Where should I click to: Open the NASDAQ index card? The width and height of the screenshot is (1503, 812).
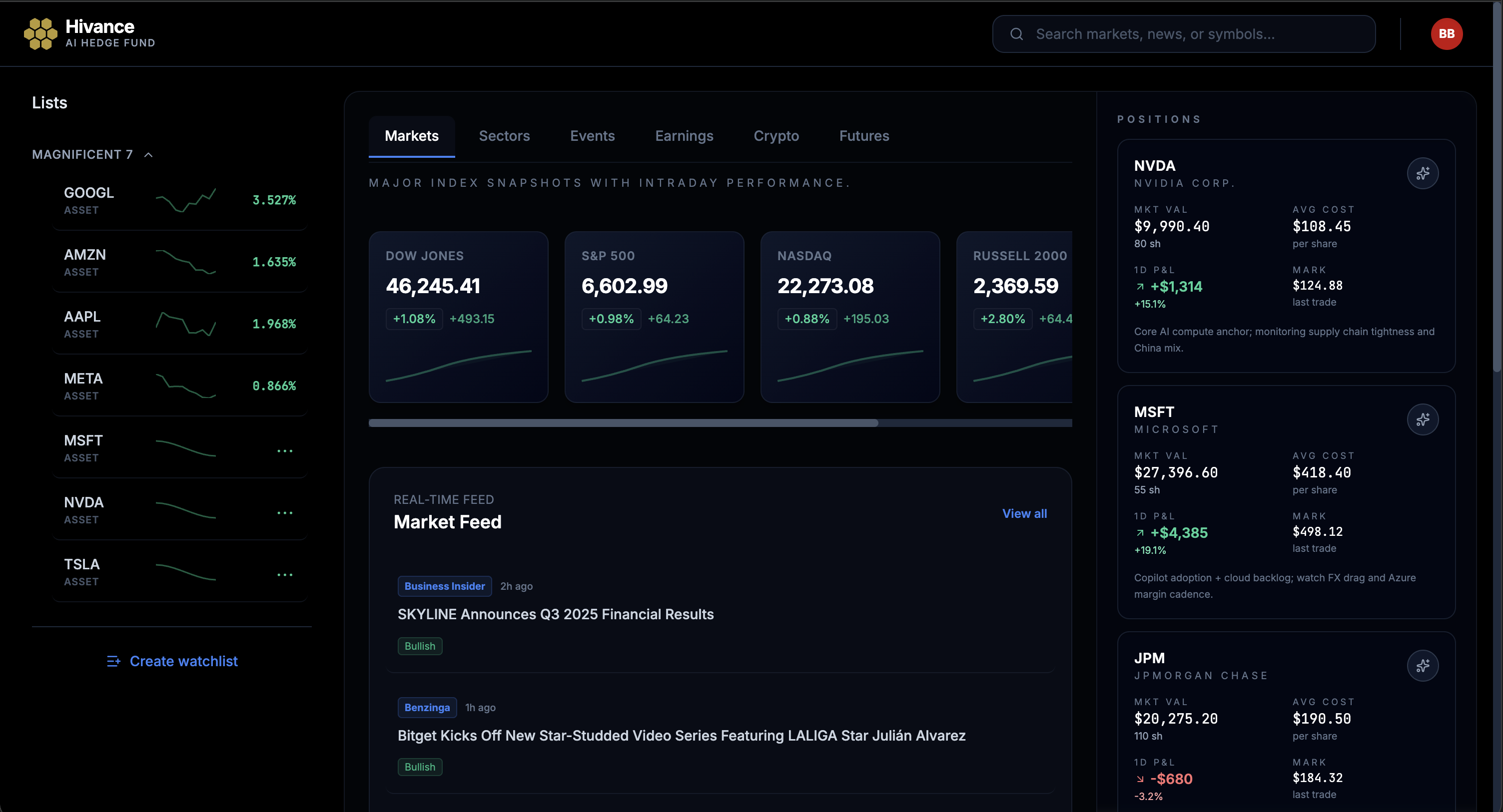click(x=849, y=317)
